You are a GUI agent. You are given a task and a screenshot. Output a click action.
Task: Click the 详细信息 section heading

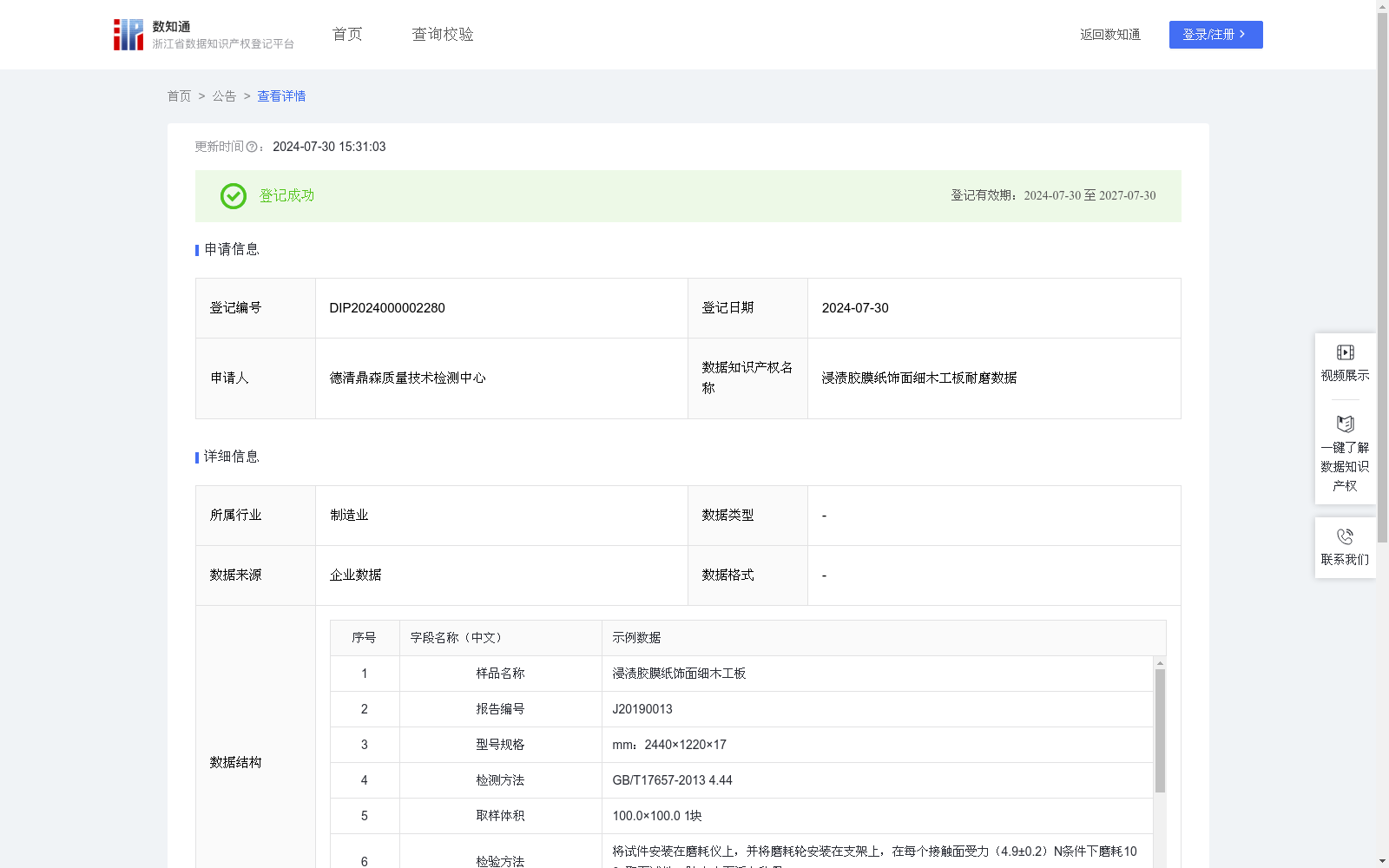[x=231, y=457]
